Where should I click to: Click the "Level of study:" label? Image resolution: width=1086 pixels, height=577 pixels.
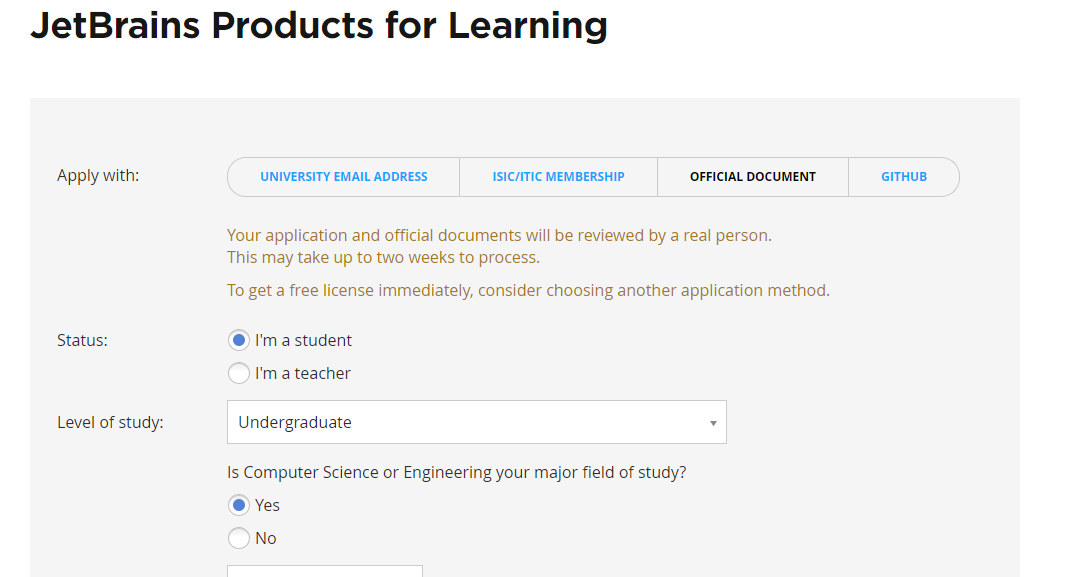(110, 422)
